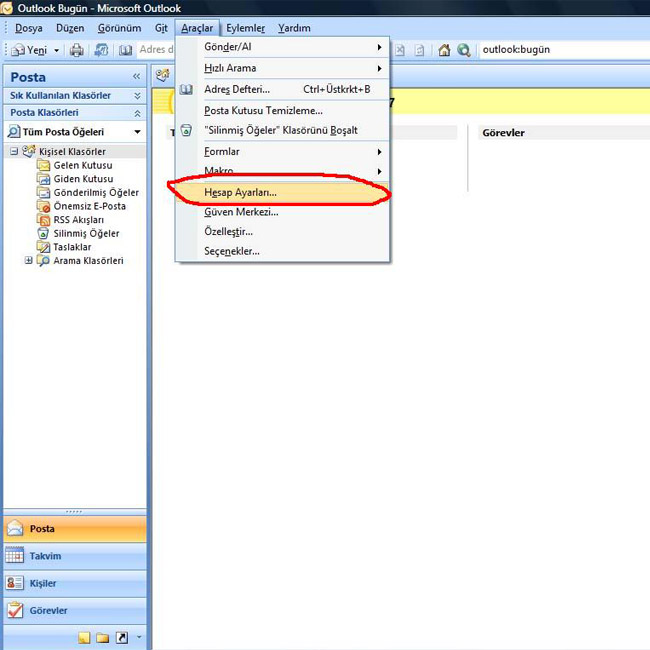Choose Posta Kutusu Temizleme menu item
This screenshot has height=650, width=650.
tap(282, 111)
